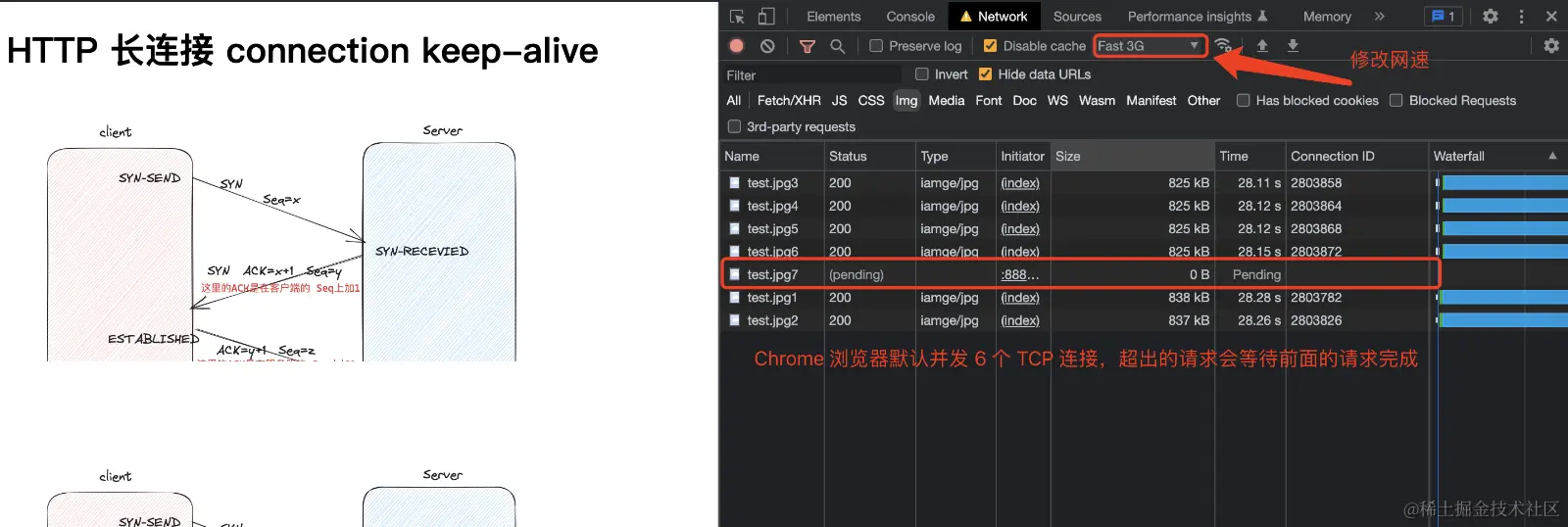The height and width of the screenshot is (527, 1568).
Task: Switch to the Elements tab
Action: pyautogui.click(x=834, y=17)
